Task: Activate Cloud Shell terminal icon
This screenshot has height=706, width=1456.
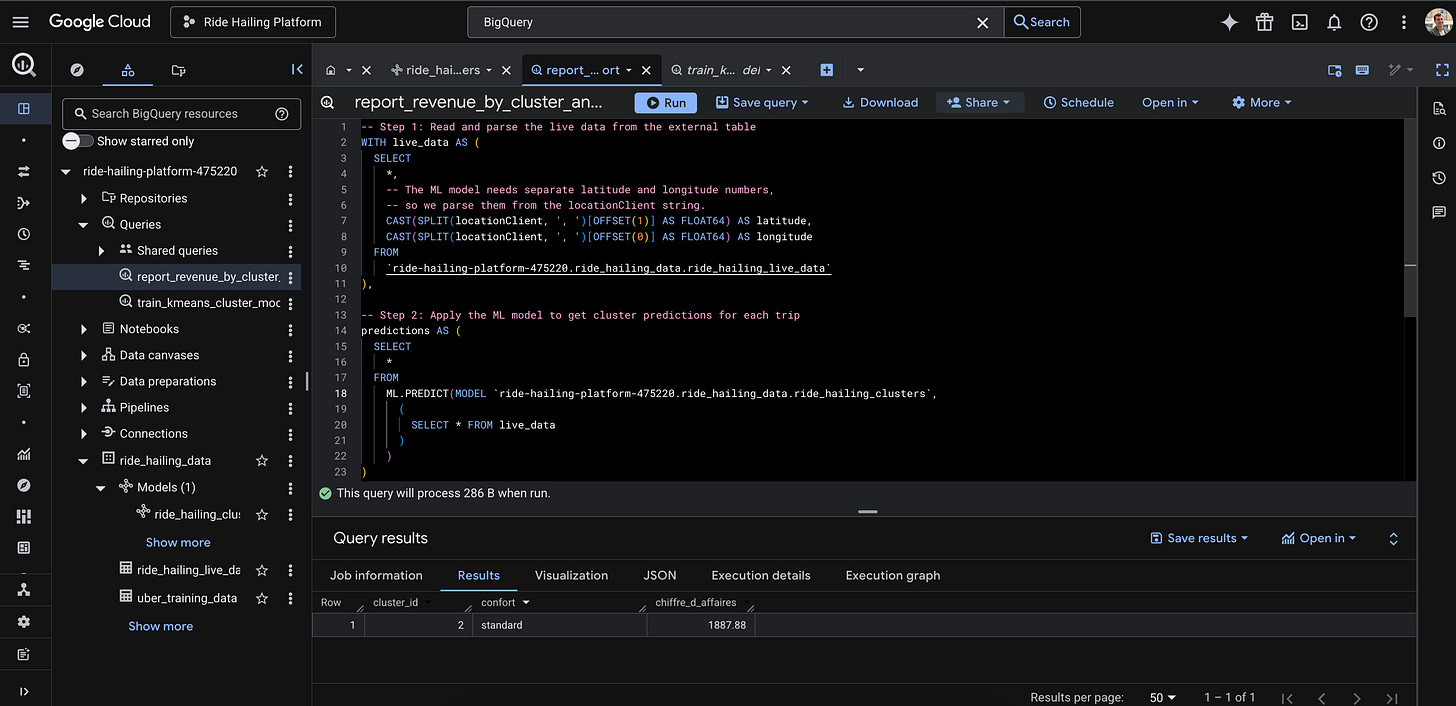Action: tap(1299, 21)
